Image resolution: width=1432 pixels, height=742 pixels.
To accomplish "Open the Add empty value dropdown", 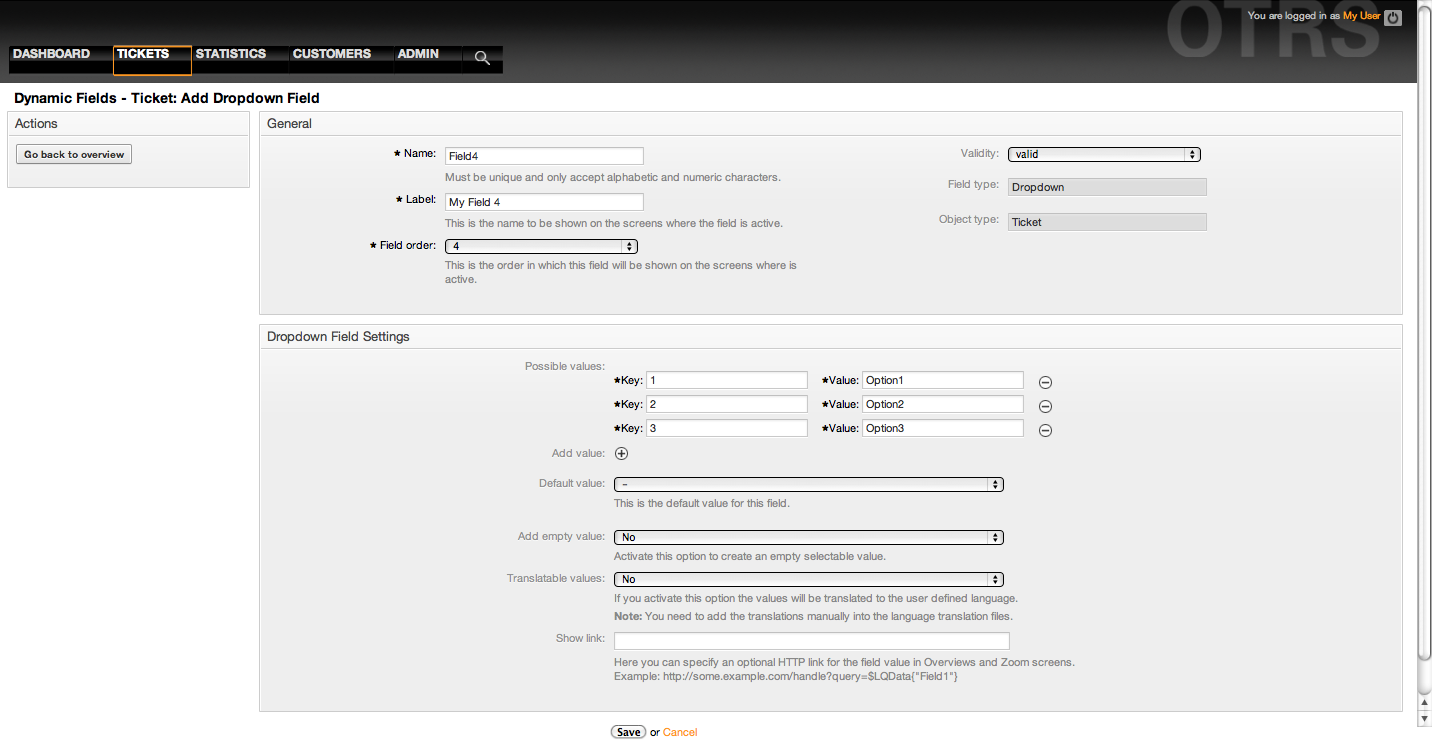I will pyautogui.click(x=808, y=537).
